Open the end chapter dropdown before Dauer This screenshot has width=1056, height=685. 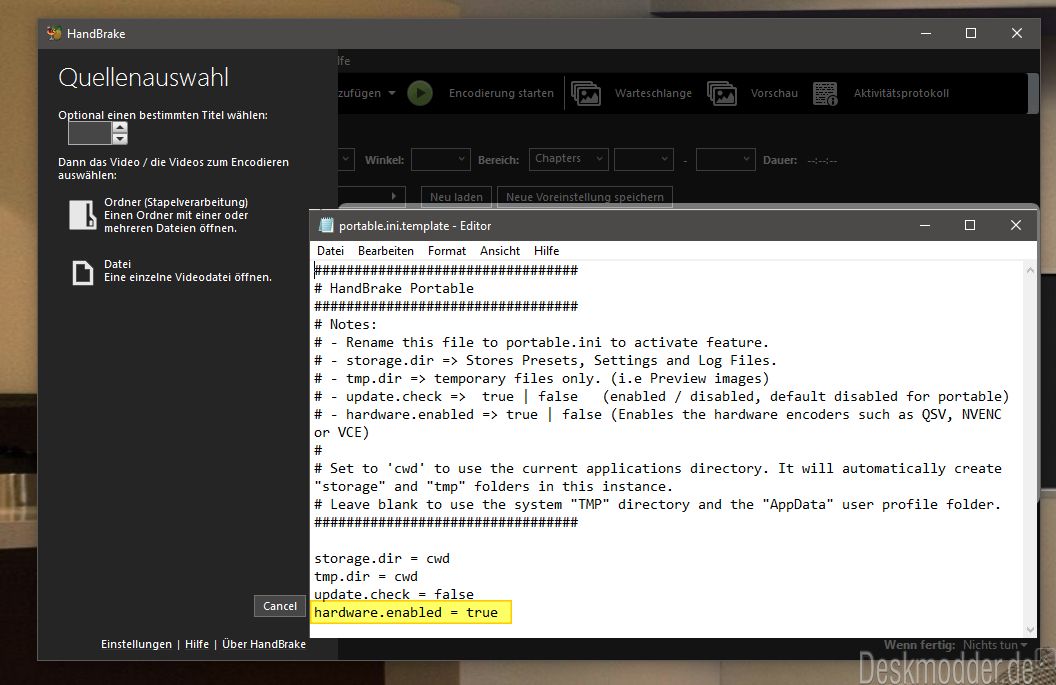(725, 160)
